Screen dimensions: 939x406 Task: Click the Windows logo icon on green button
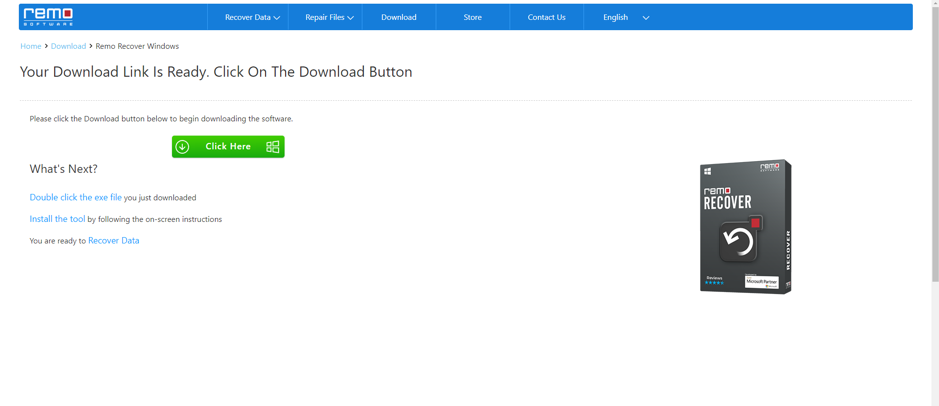(x=272, y=147)
